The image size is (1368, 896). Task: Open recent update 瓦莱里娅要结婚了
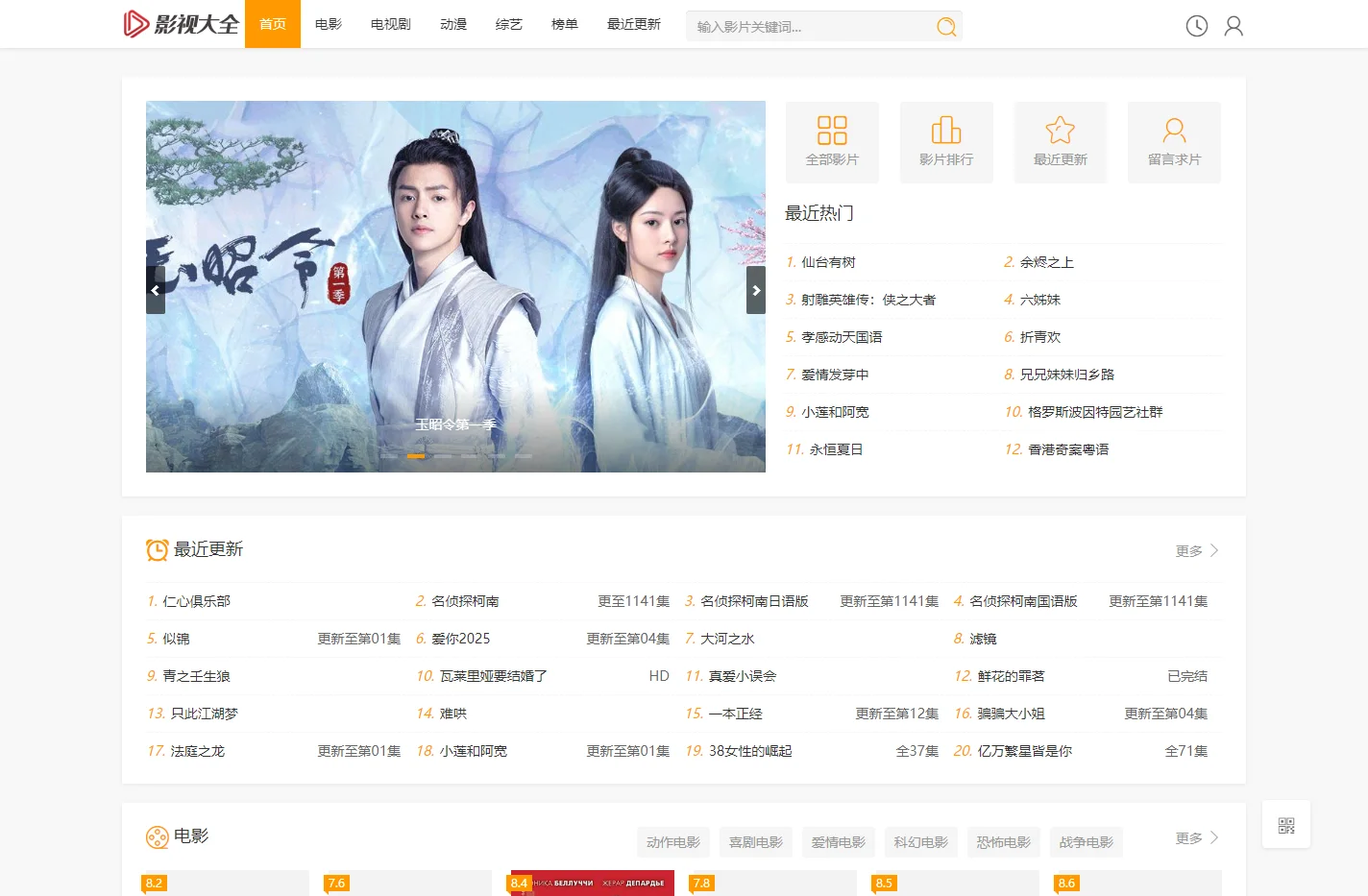pos(494,676)
